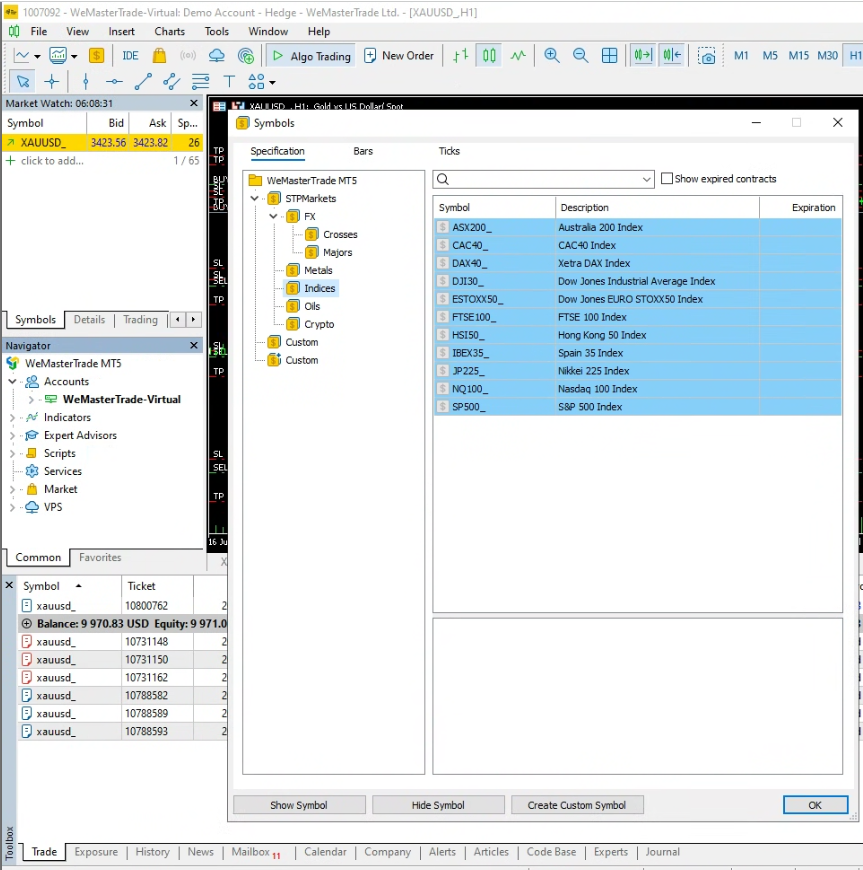
Task: Select the vertical line drawing tool
Action: click(x=85, y=82)
